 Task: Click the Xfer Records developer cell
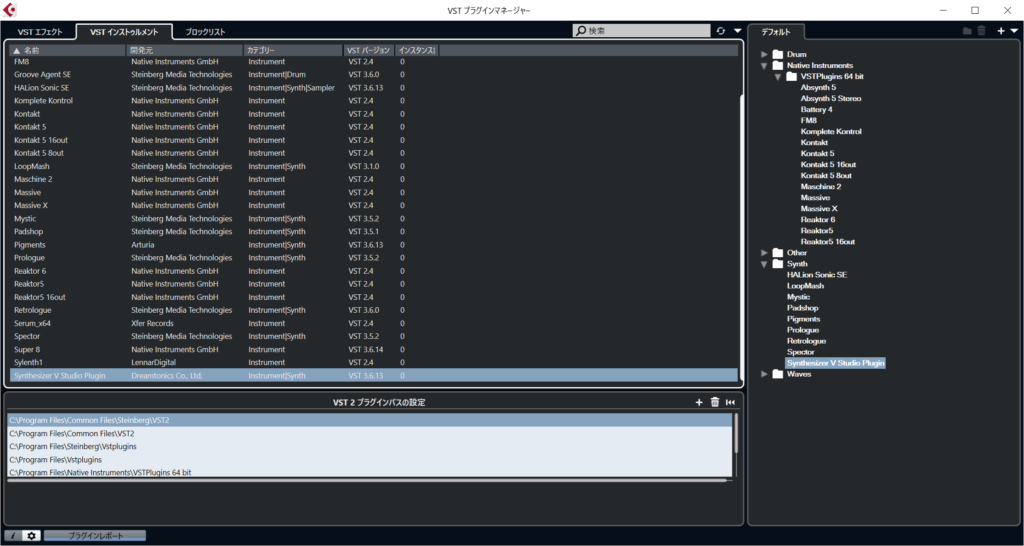(152, 323)
